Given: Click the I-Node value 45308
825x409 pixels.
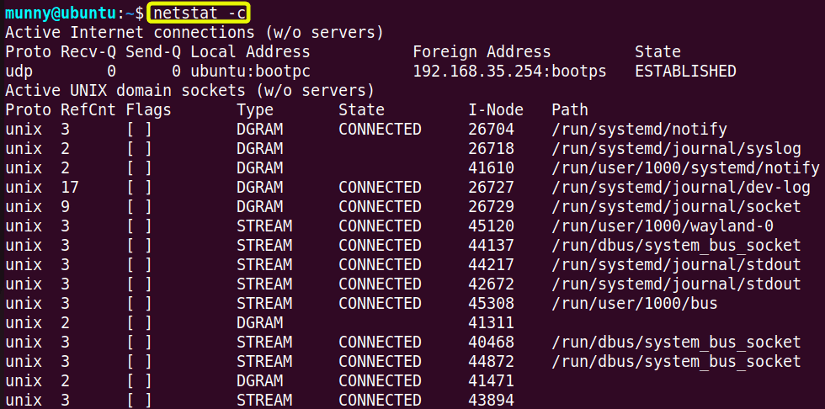Looking at the screenshot, I should 491,304.
